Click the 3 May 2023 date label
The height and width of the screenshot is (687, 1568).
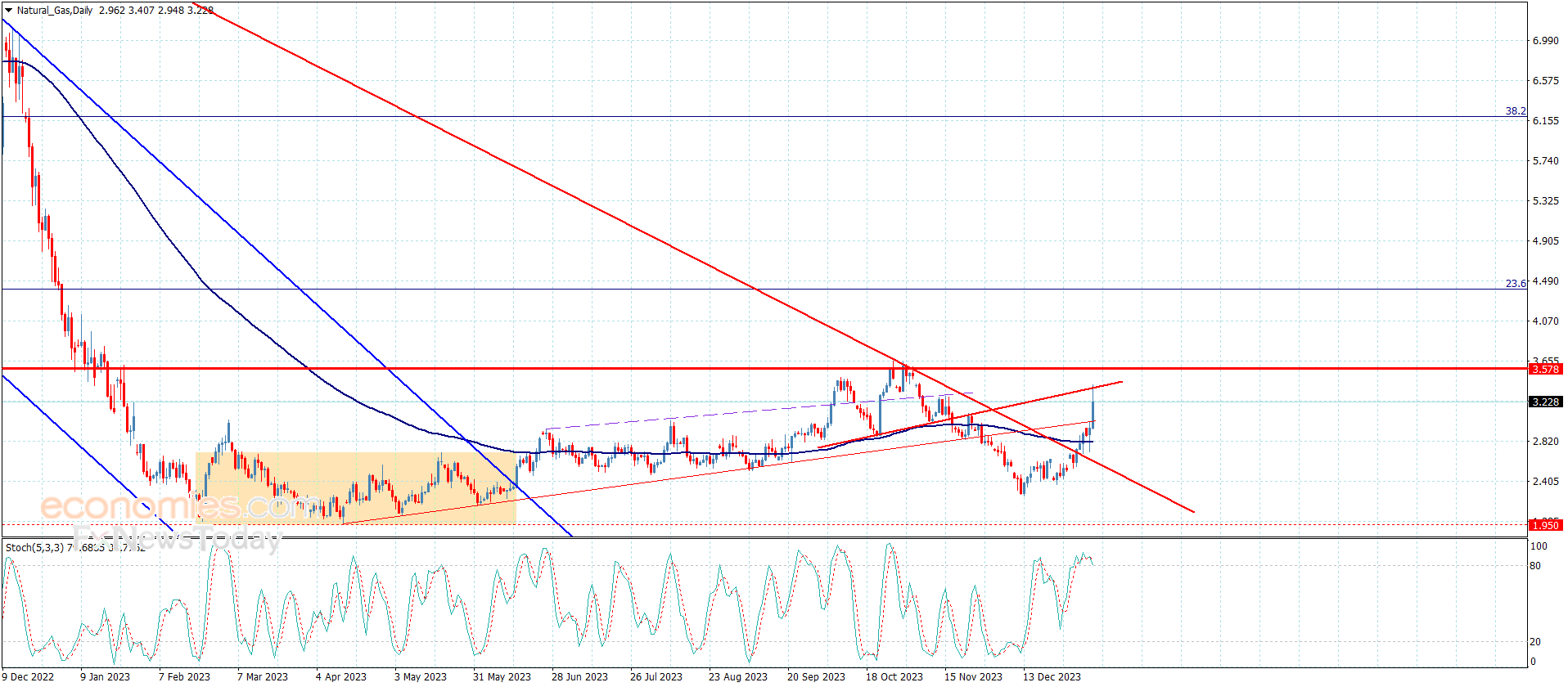tap(421, 676)
